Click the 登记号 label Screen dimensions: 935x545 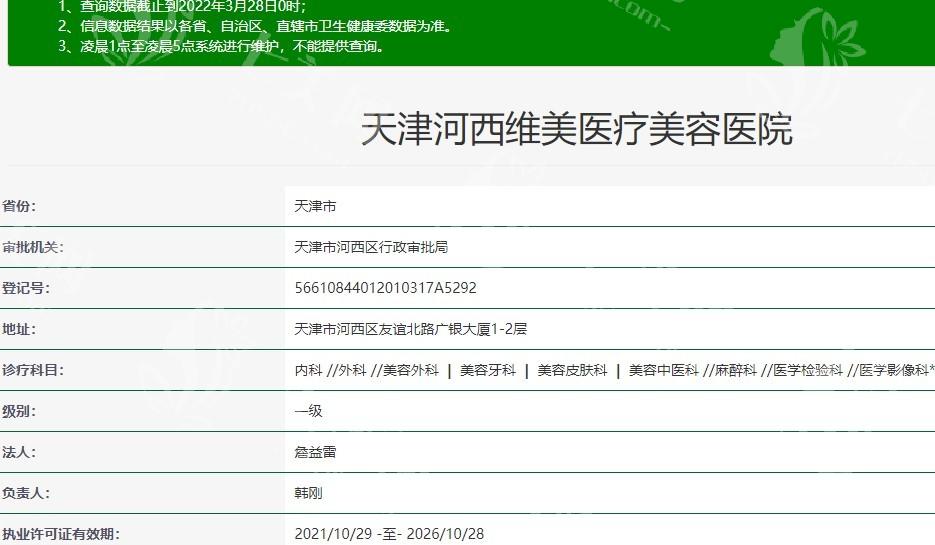(26, 288)
